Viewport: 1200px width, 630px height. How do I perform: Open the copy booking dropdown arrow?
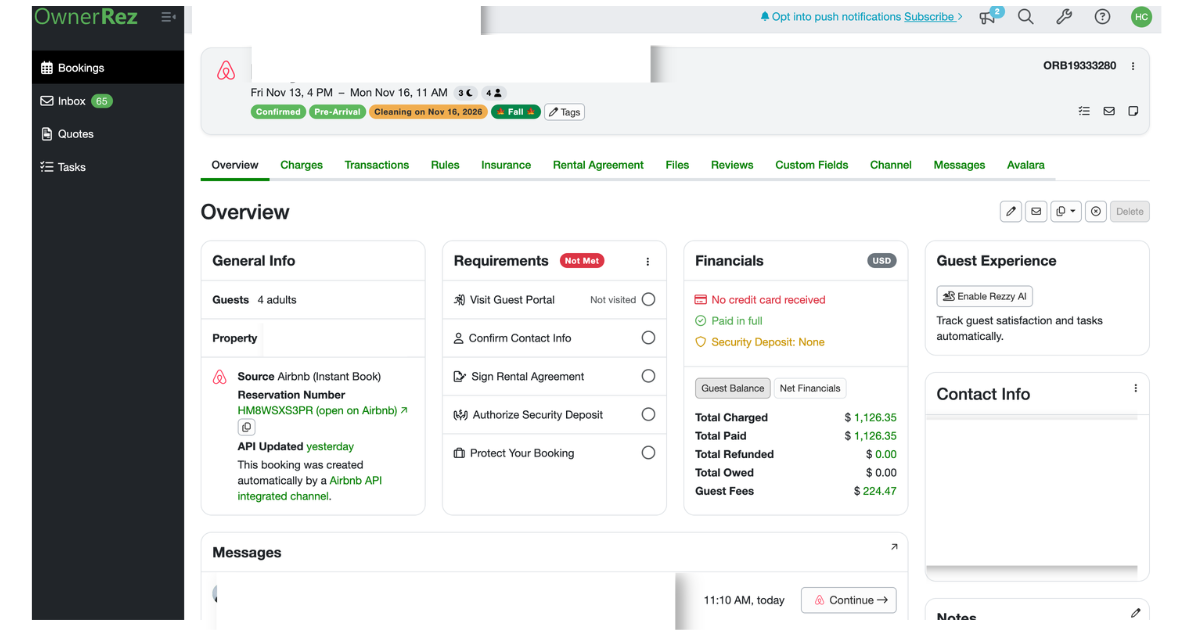[x=1066, y=211]
